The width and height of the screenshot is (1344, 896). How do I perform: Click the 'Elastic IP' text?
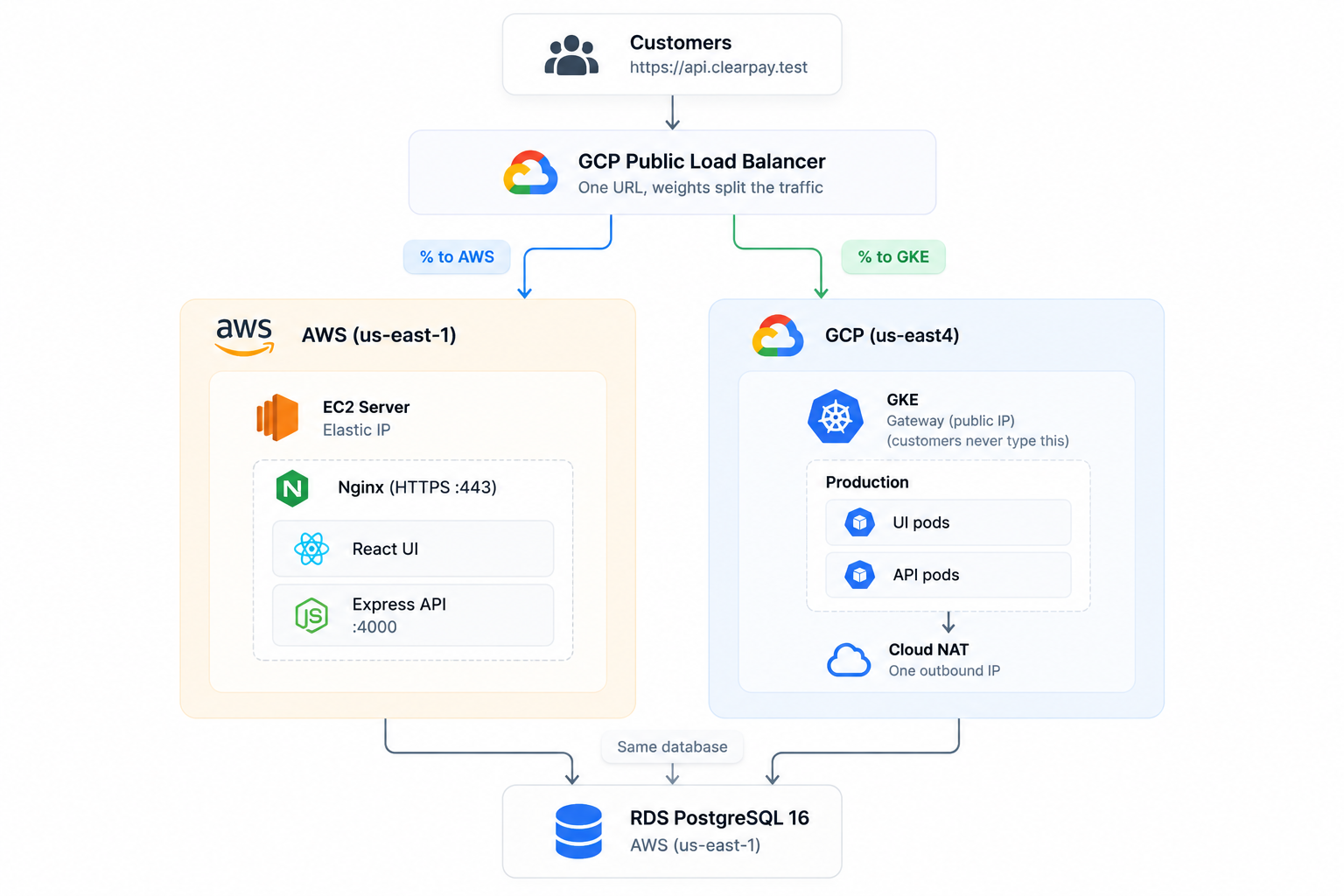pyautogui.click(x=356, y=430)
